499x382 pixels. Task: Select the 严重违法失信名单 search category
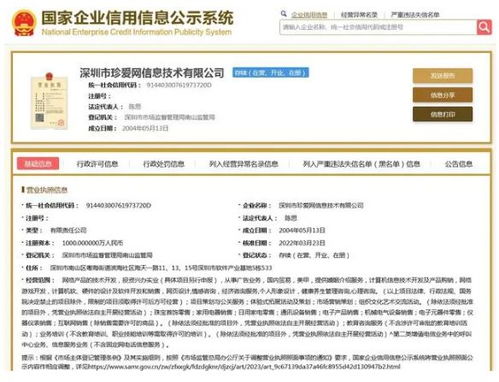click(415, 15)
